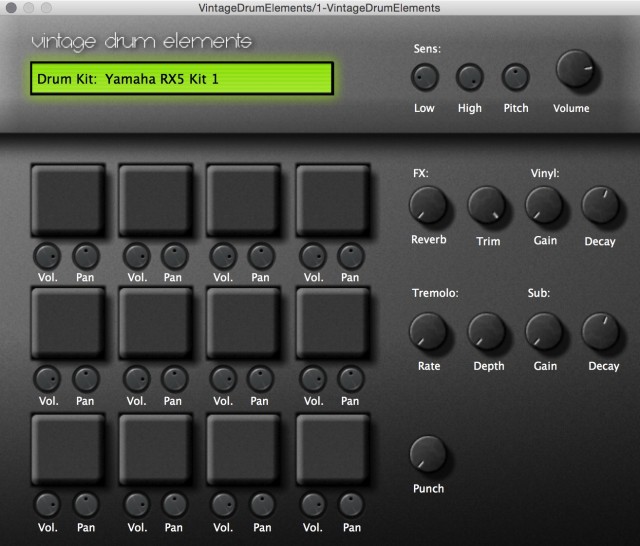Screen dimensions: 640x546
Task: Click the Sens Pitch knob
Action: tap(515, 77)
